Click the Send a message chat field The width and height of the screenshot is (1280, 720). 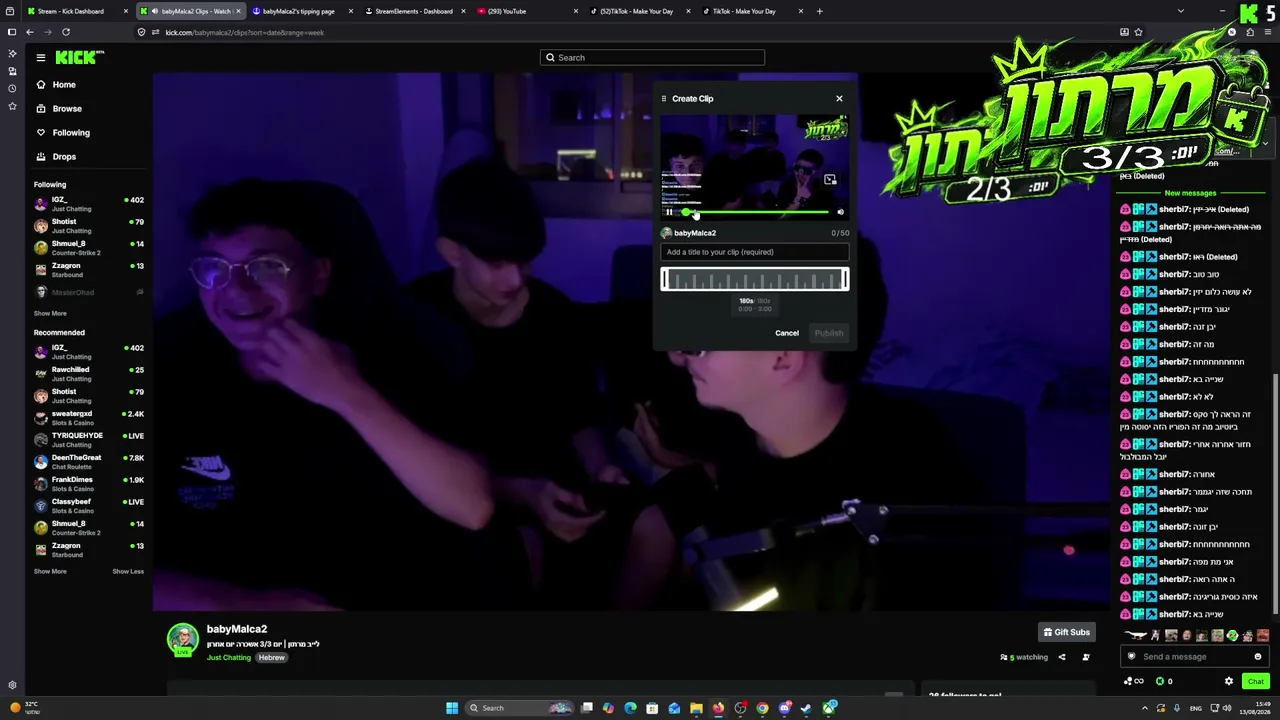[x=1192, y=657]
